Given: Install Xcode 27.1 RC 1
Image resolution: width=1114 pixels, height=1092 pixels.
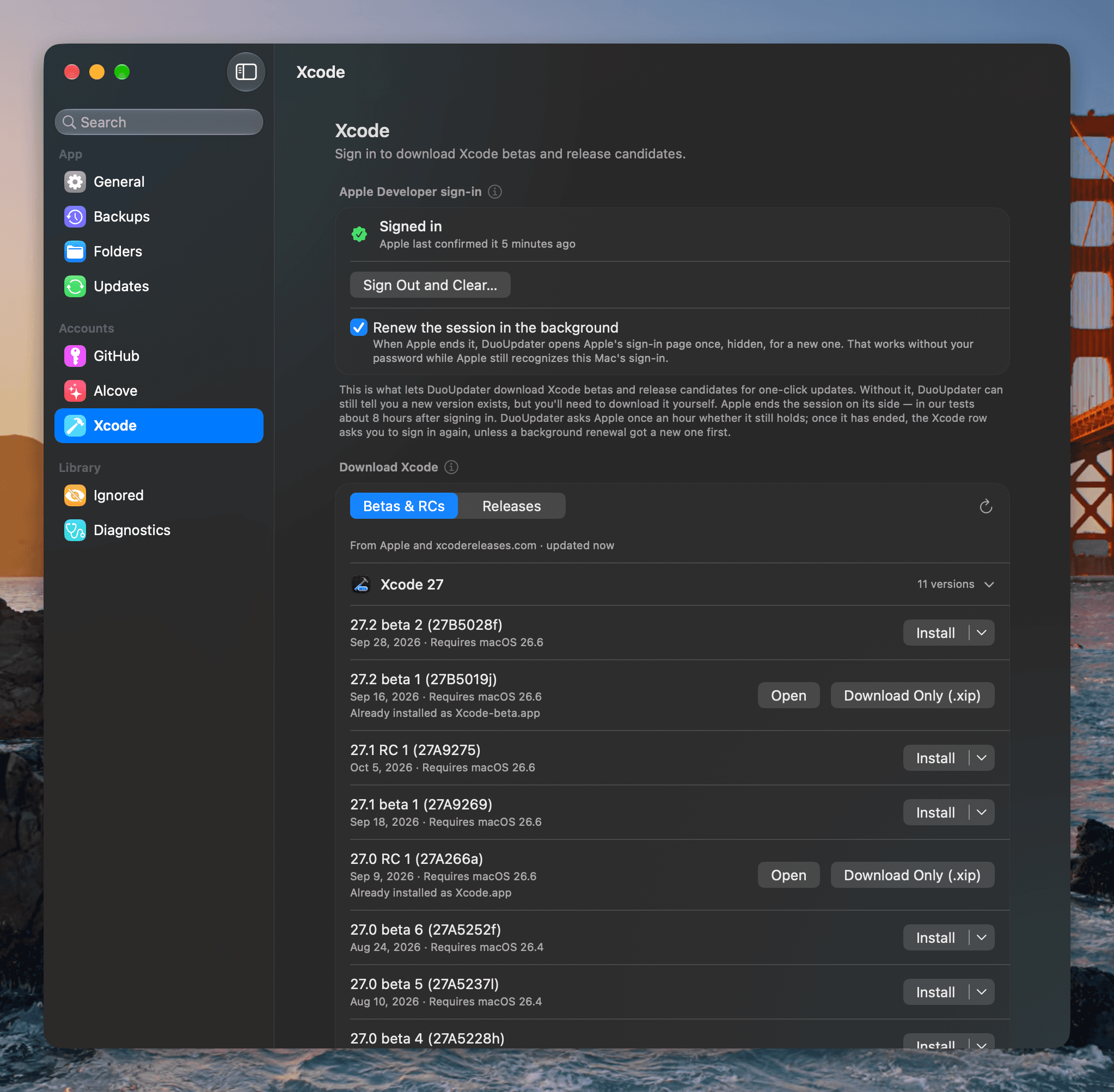Looking at the screenshot, I should click(x=935, y=758).
